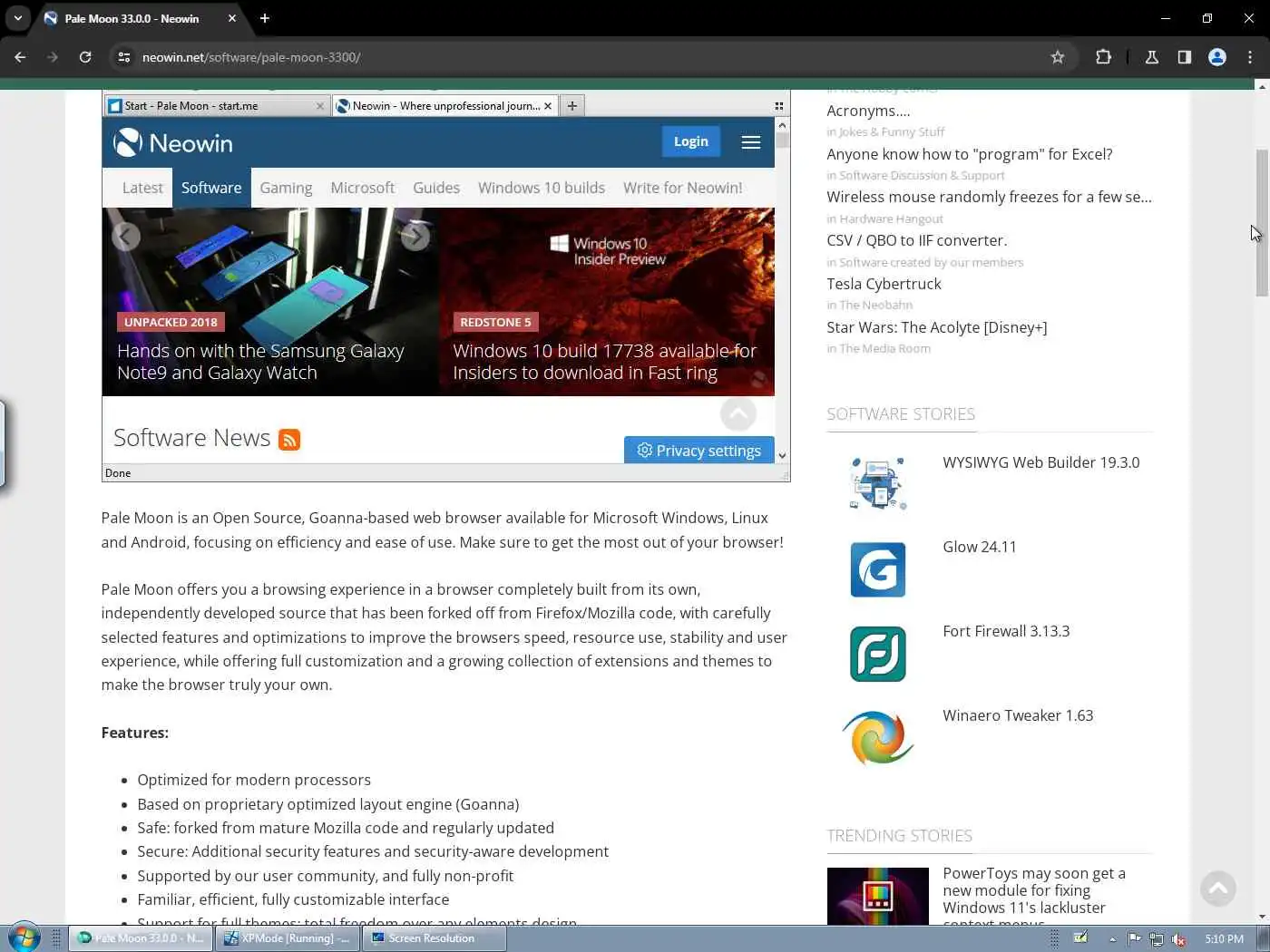The image size is (1270, 952).
Task: Click the 5:10 PM taskbar clock
Action: pyautogui.click(x=1224, y=939)
